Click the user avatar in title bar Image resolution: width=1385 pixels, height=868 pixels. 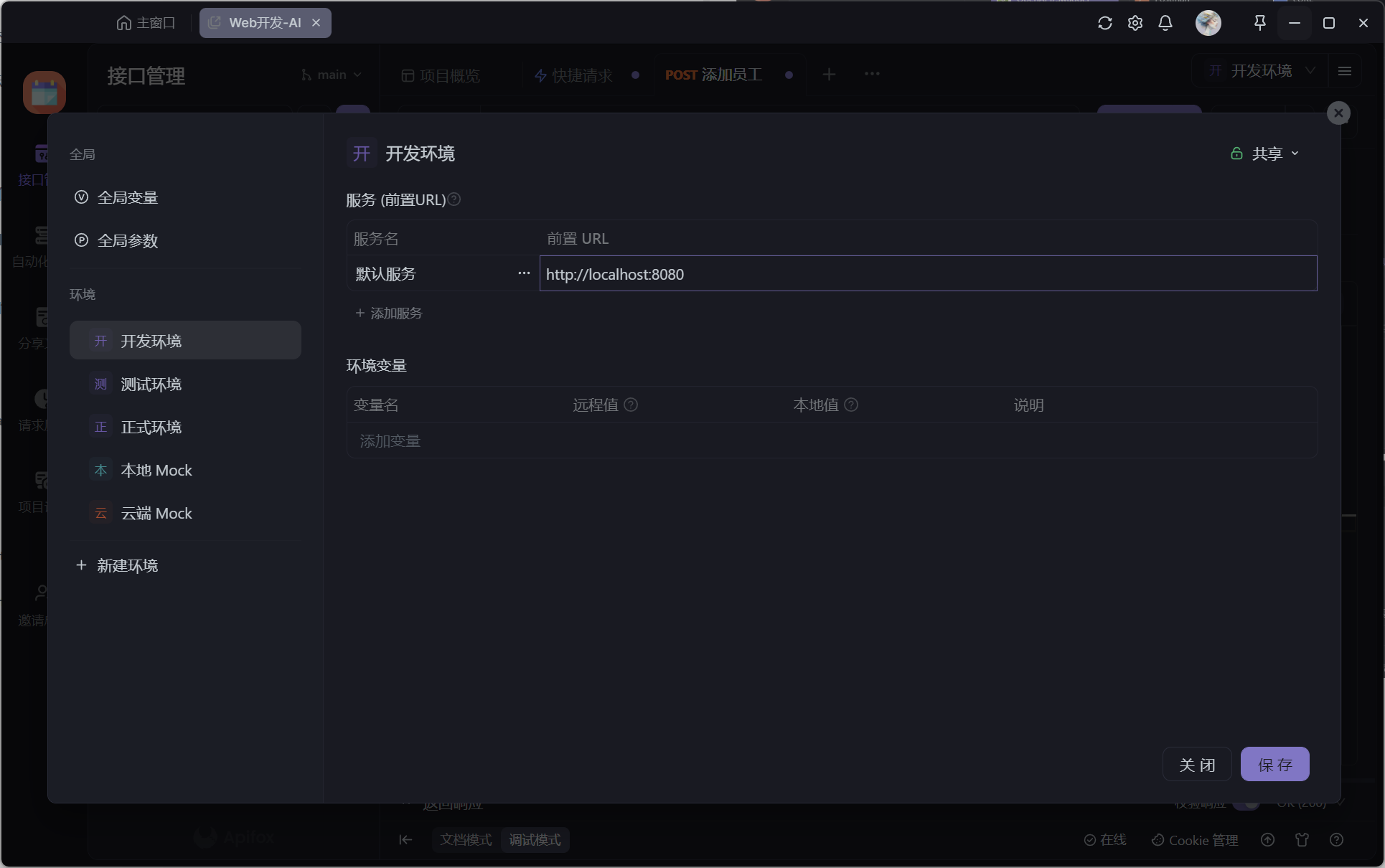coord(1208,23)
